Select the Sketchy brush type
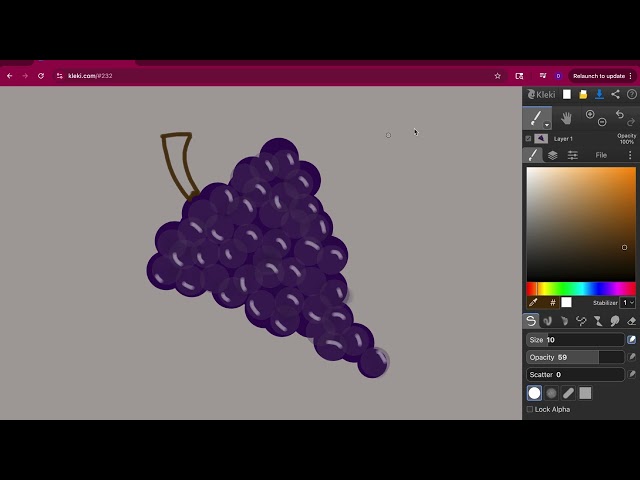The height and width of the screenshot is (480, 640). (x=564, y=321)
